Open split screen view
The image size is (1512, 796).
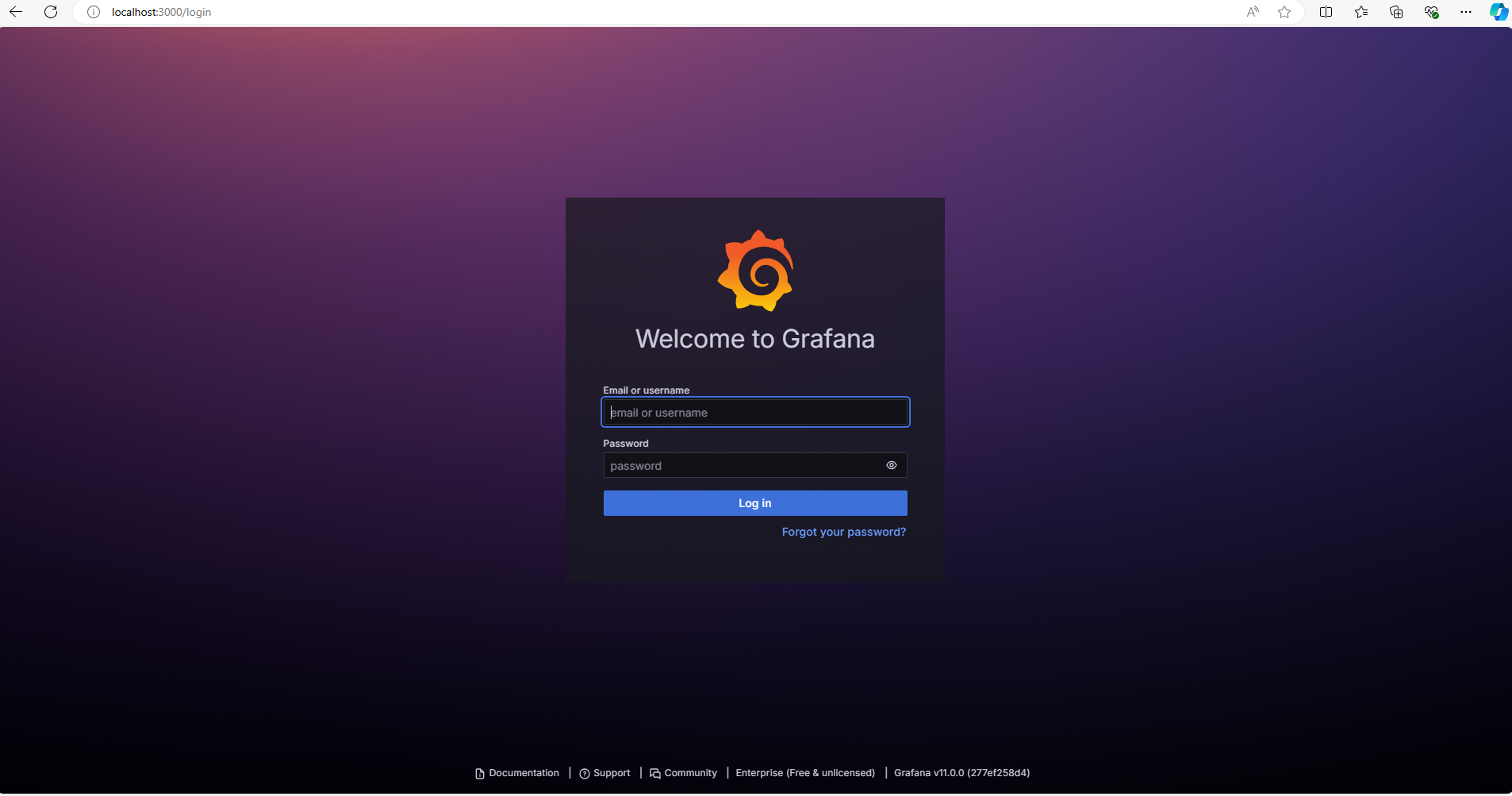click(1326, 12)
